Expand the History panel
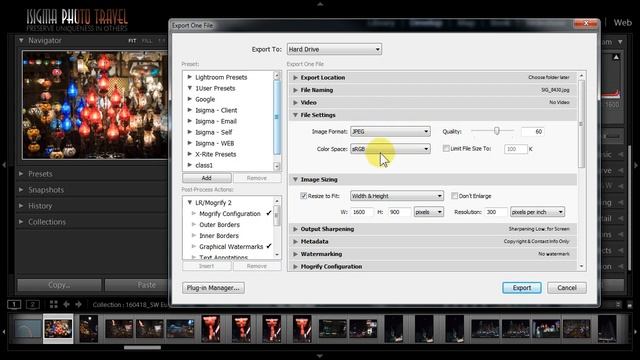Viewport: 640px width, 360px height. pos(21,206)
